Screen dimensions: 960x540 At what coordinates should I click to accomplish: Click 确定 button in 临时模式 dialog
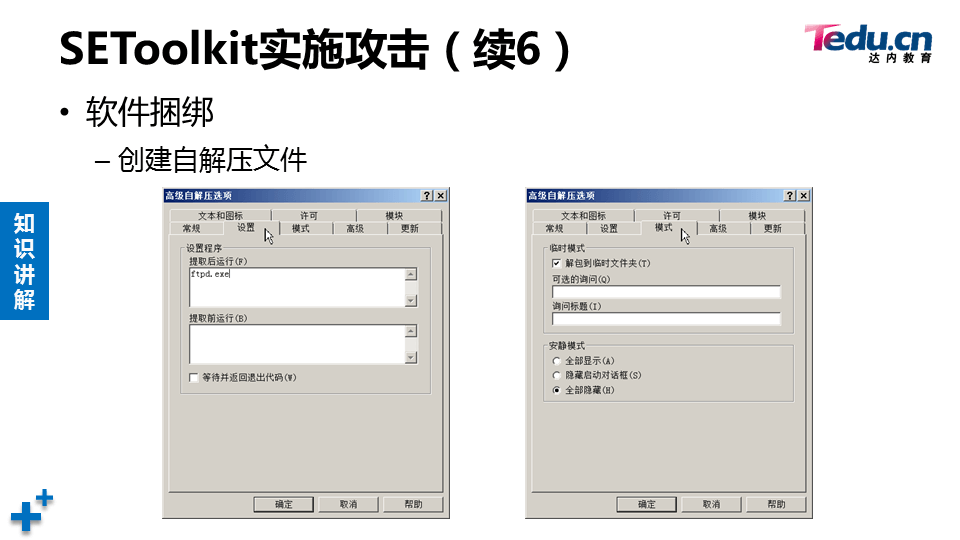(647, 504)
